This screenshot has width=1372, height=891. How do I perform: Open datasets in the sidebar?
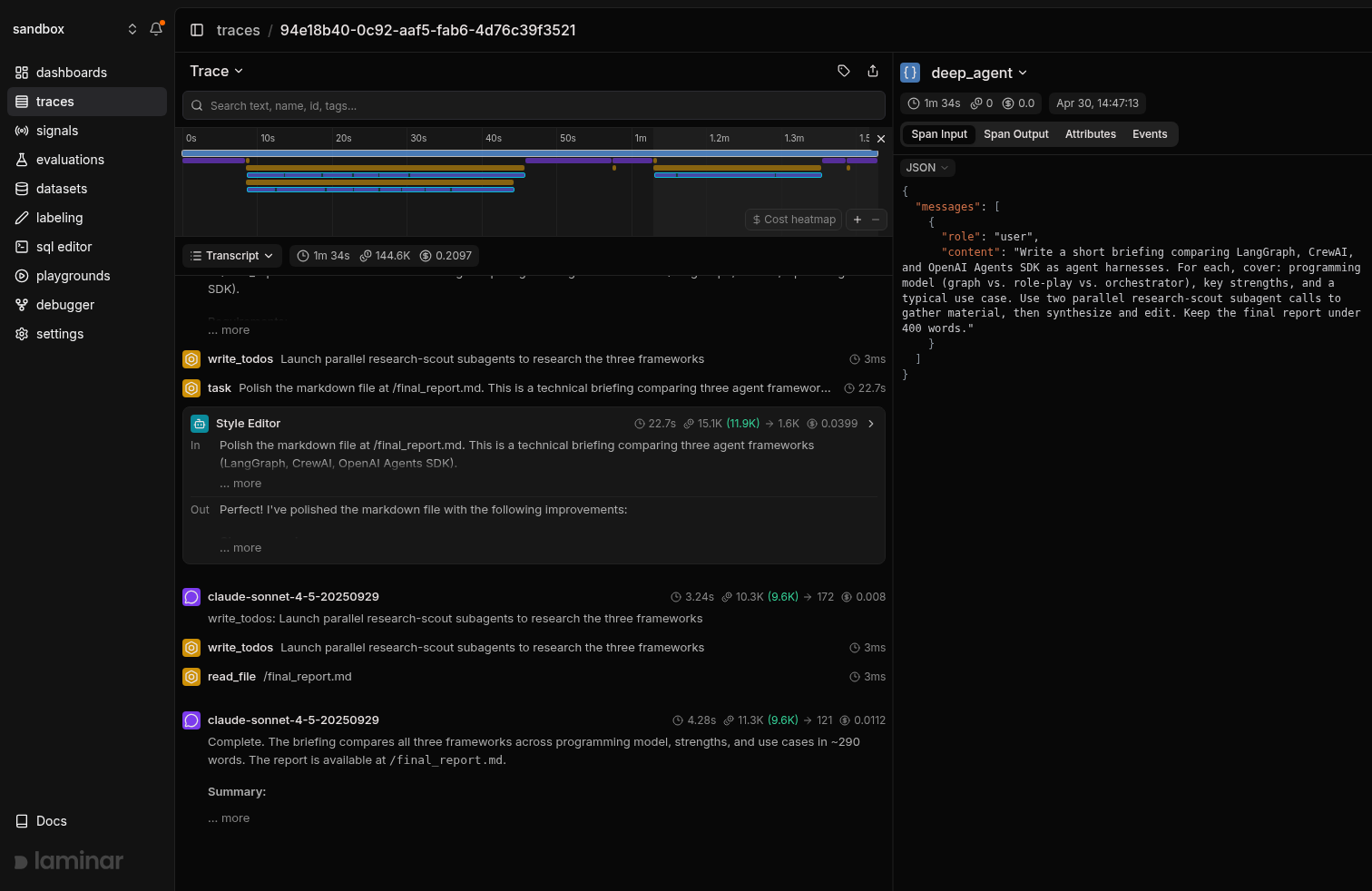[87, 189]
